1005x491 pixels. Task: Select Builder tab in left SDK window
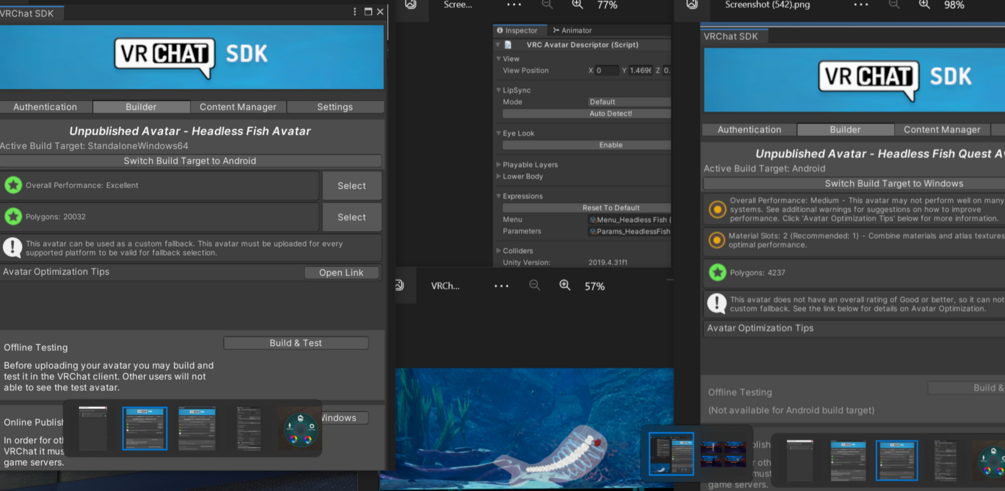tap(141, 107)
